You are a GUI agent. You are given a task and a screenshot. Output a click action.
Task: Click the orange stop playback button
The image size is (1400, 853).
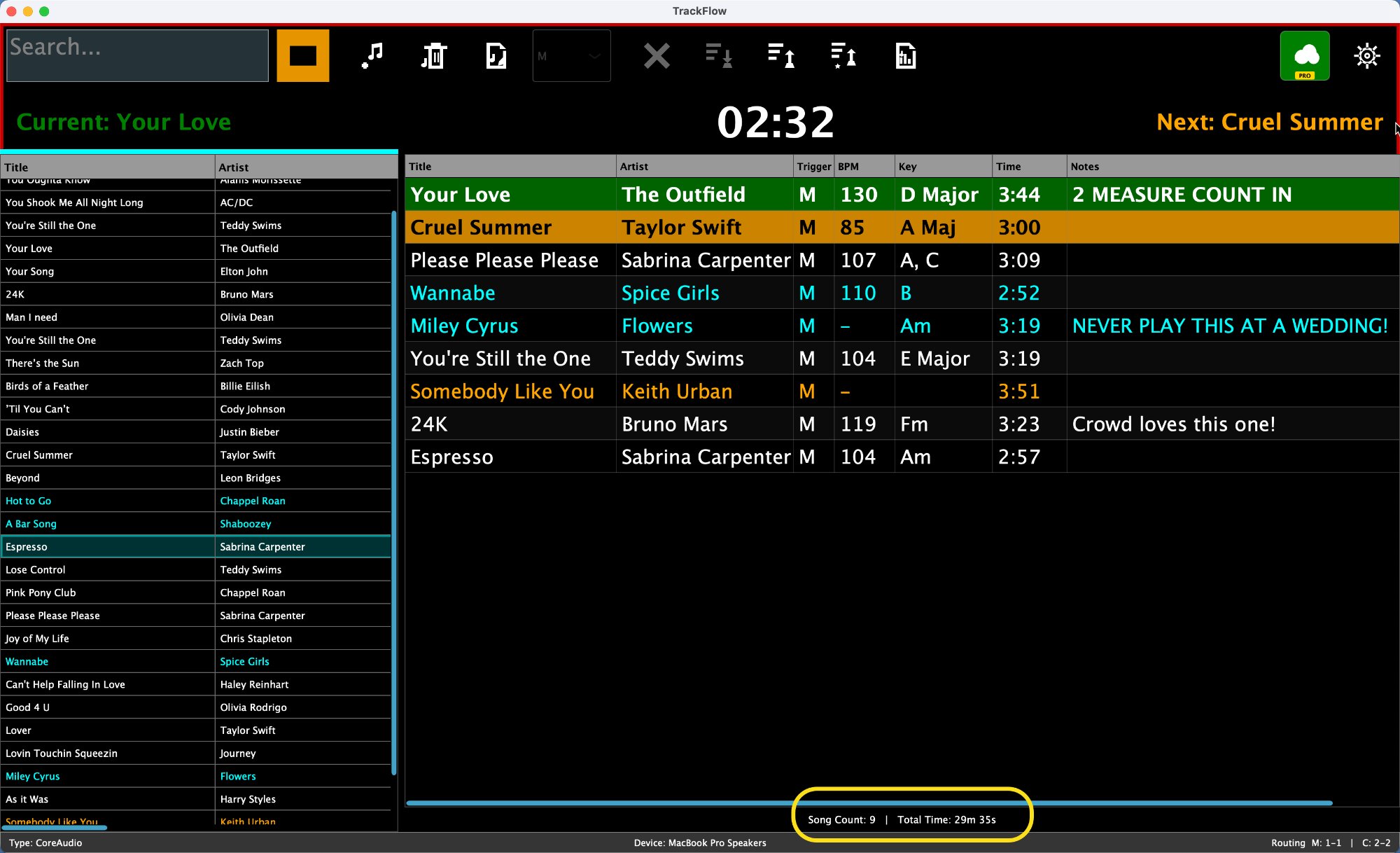pyautogui.click(x=302, y=55)
